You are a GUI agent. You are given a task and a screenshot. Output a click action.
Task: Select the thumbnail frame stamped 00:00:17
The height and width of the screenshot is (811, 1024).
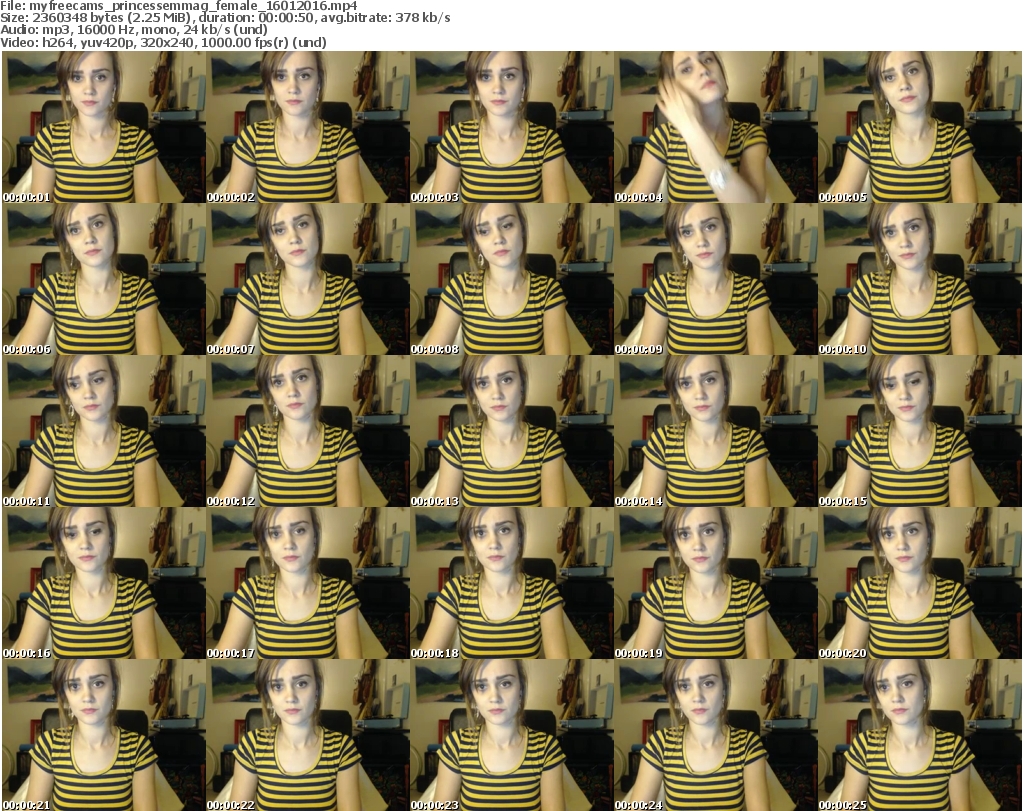308,584
